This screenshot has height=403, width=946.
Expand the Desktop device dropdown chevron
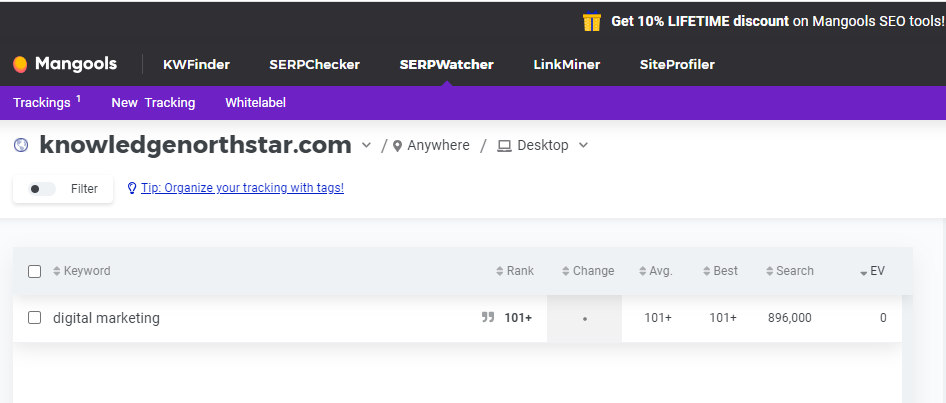(583, 145)
